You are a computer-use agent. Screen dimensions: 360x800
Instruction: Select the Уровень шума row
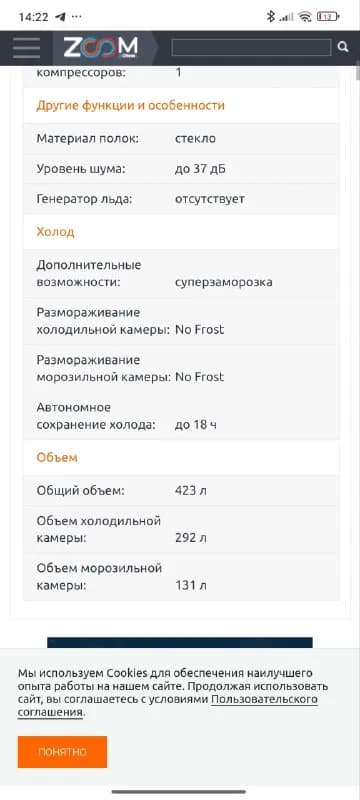[181, 169]
